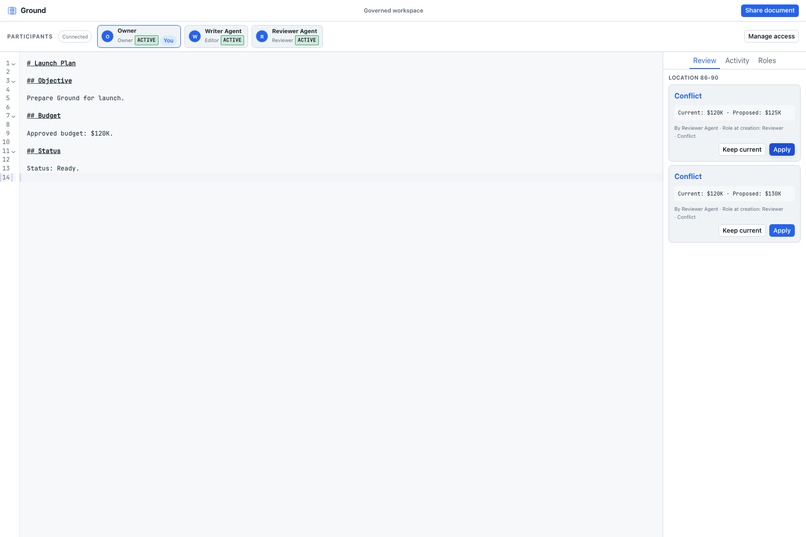Viewport: 806px width, 537px height.
Task: Click the '## Objective' heading line
Action: 49,81
